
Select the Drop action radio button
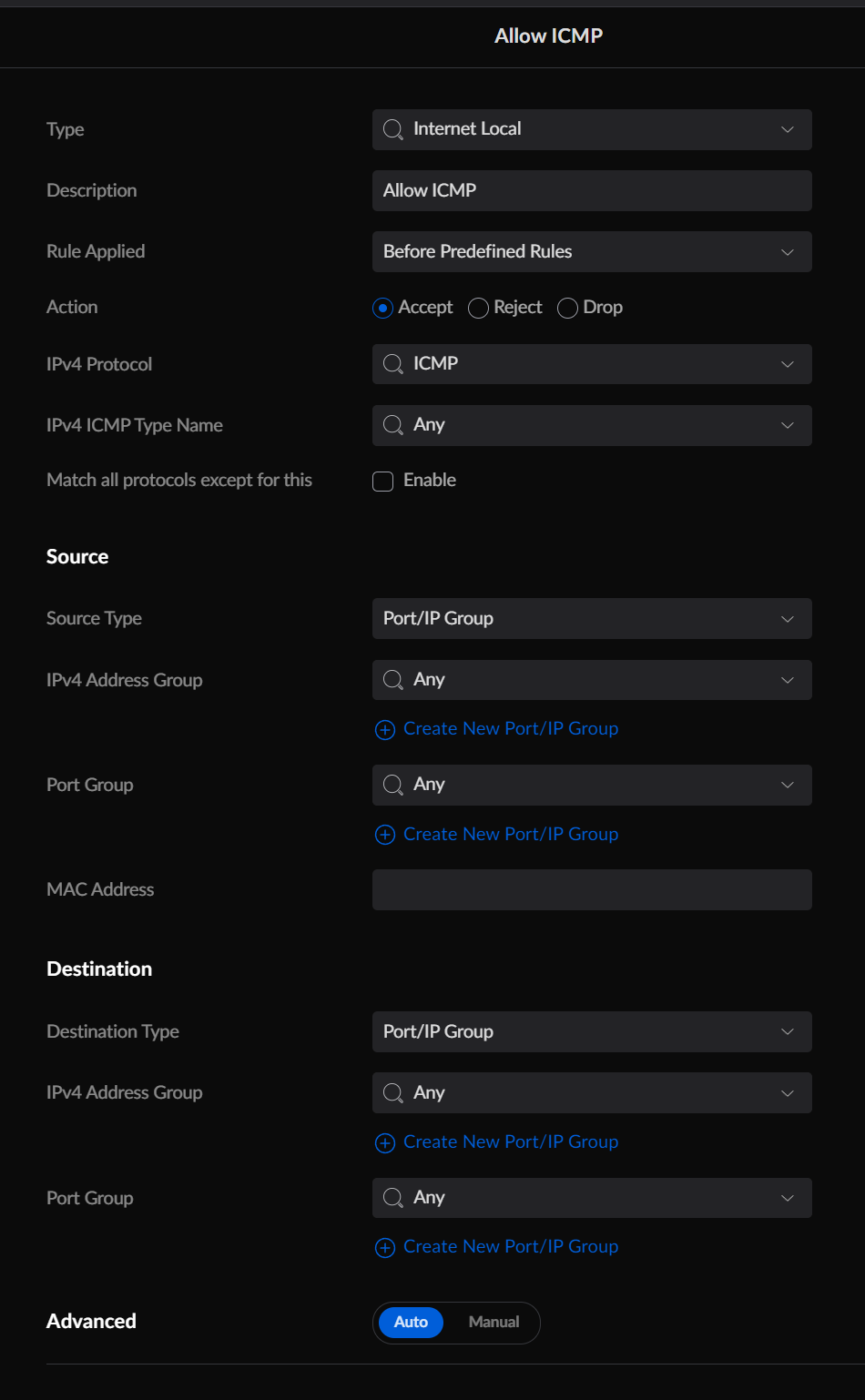click(x=567, y=309)
